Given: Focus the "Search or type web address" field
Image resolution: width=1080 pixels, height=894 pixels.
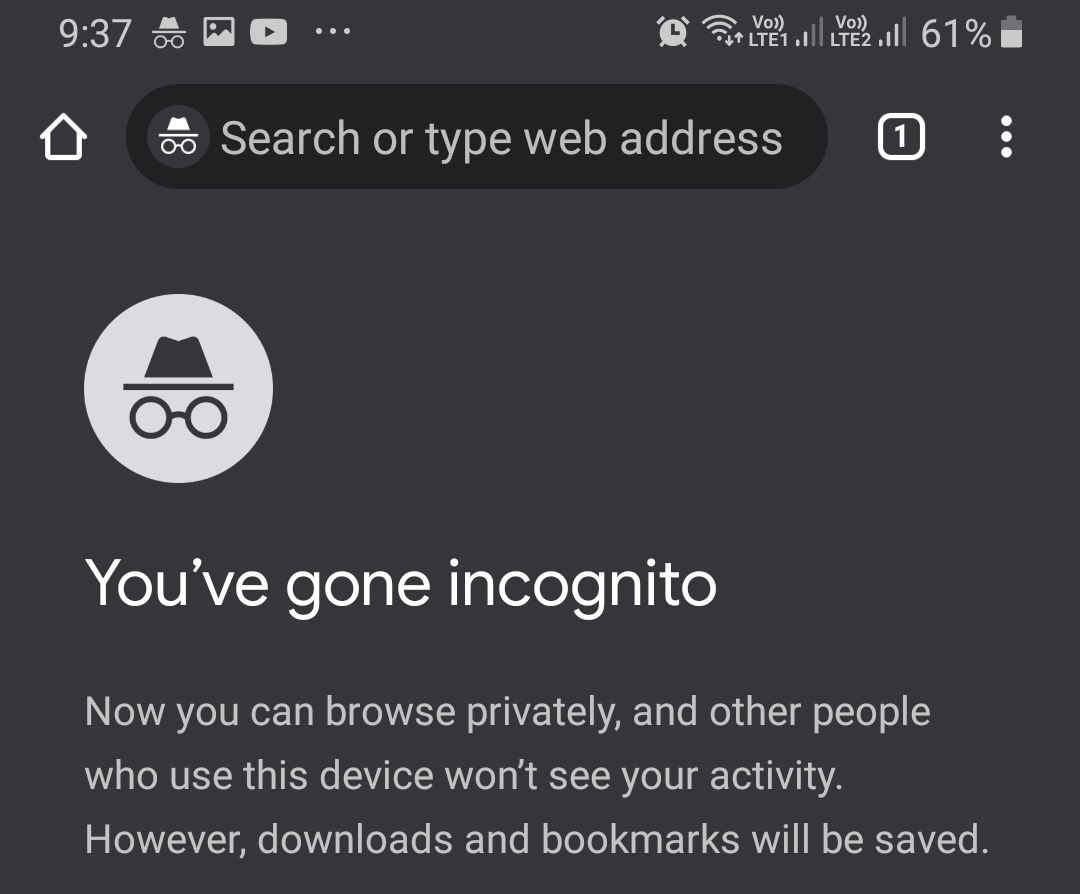Looking at the screenshot, I should [x=500, y=138].
